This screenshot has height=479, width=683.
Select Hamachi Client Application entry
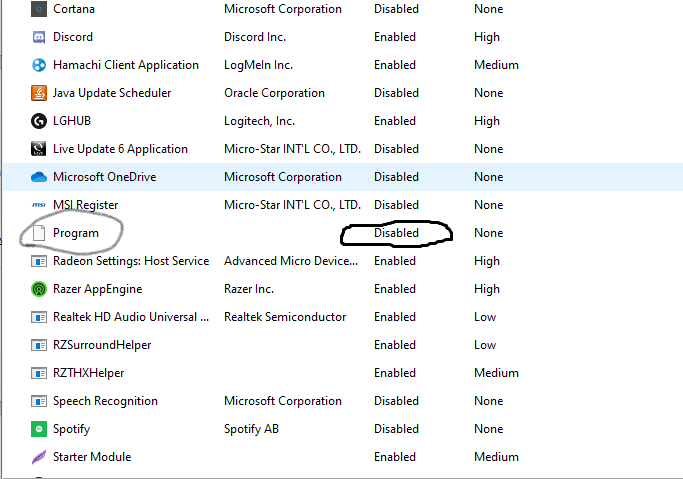[x=126, y=65]
